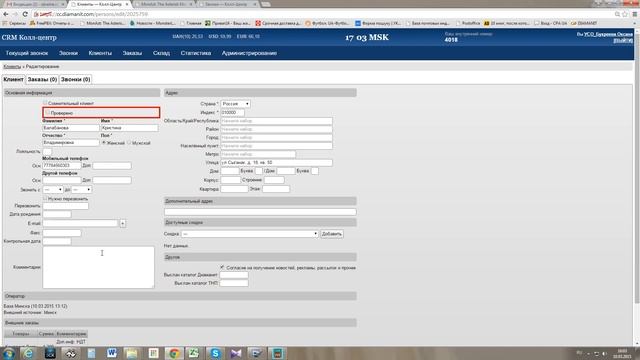Open the Звонить с start time dropdown
Image resolution: width=640 pixels, height=360 pixels.
(53, 190)
